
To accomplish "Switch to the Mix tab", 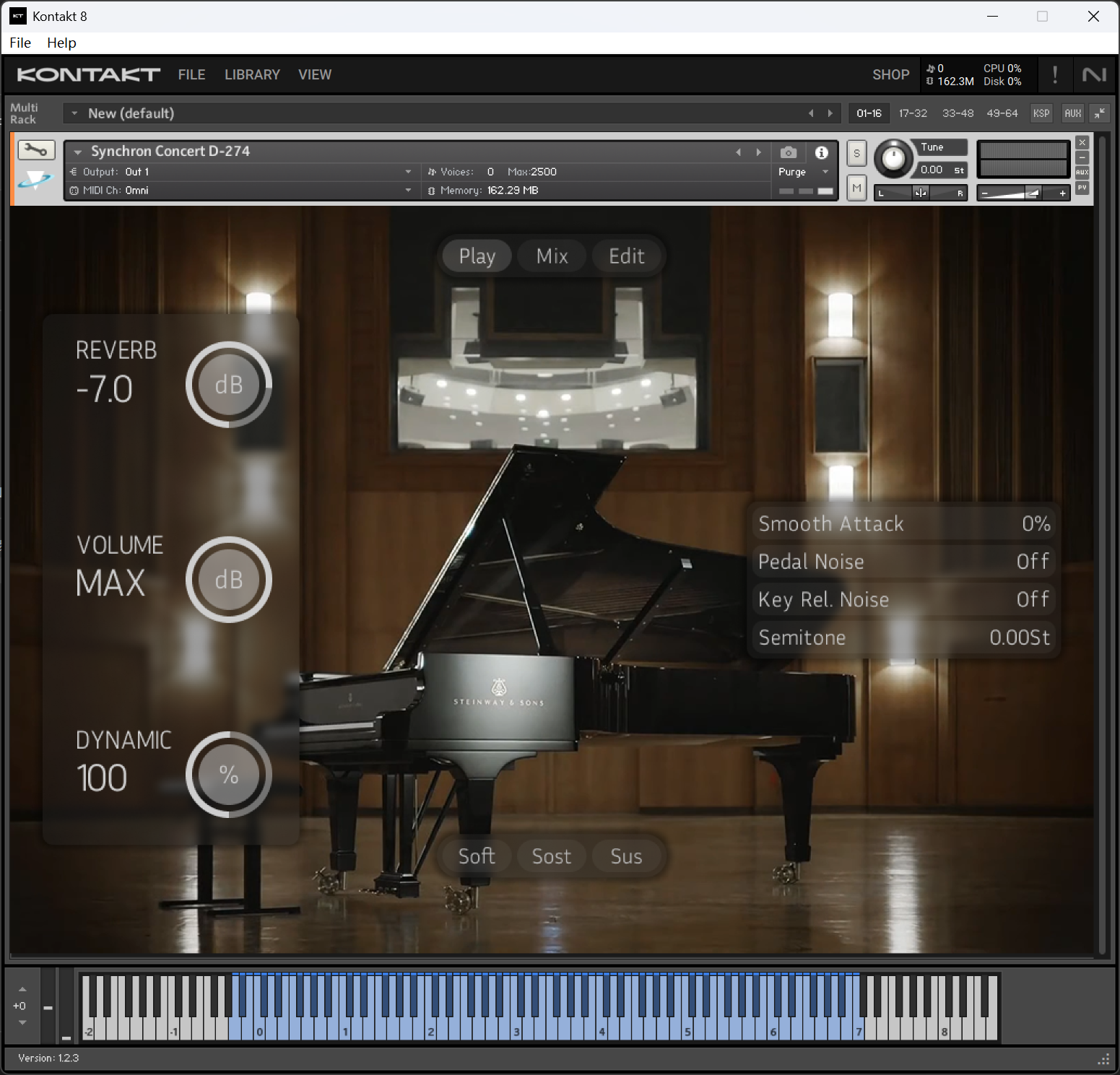I will point(552,256).
